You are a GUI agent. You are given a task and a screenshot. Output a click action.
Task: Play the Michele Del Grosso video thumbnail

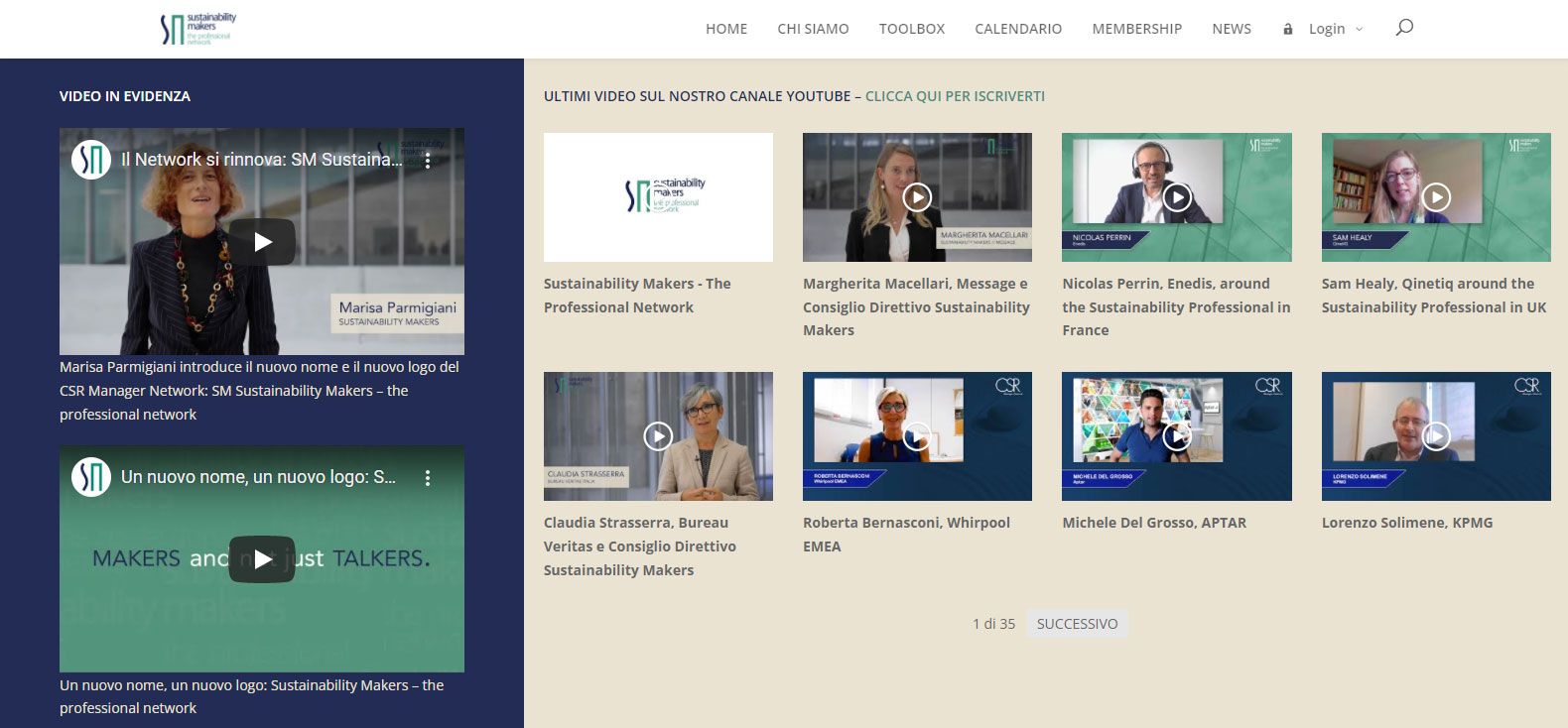1177,436
